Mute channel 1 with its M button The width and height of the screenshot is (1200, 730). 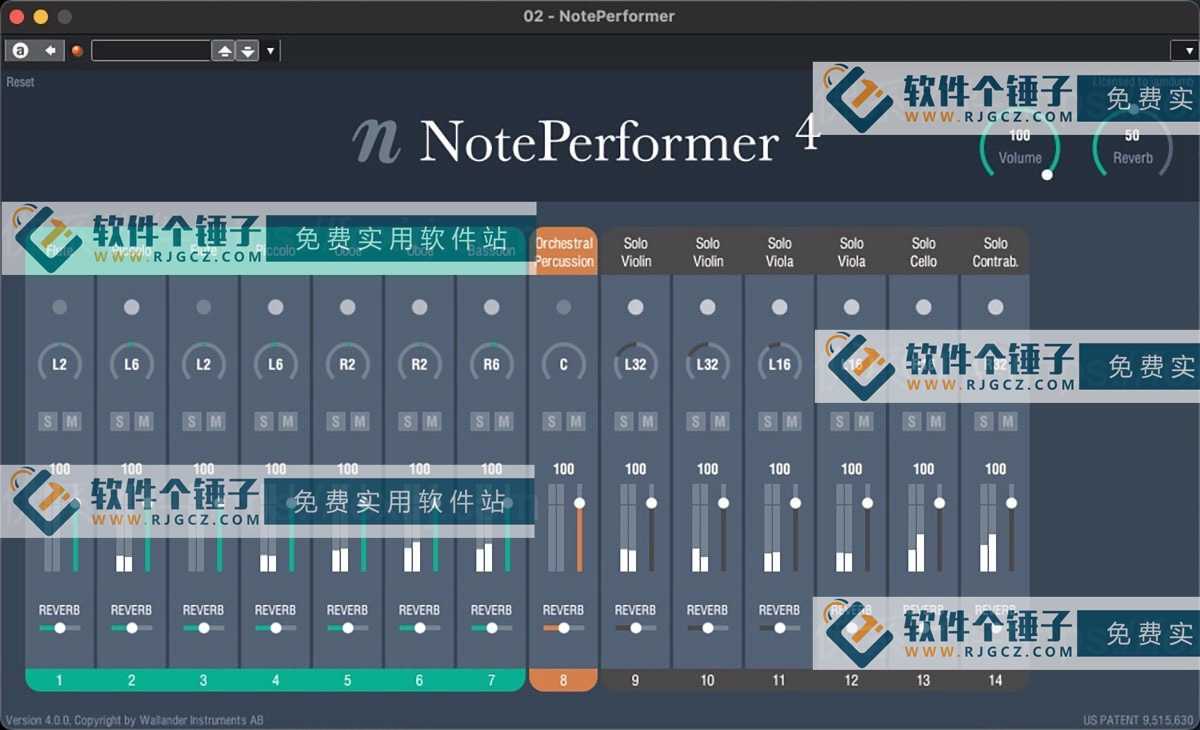(x=71, y=422)
